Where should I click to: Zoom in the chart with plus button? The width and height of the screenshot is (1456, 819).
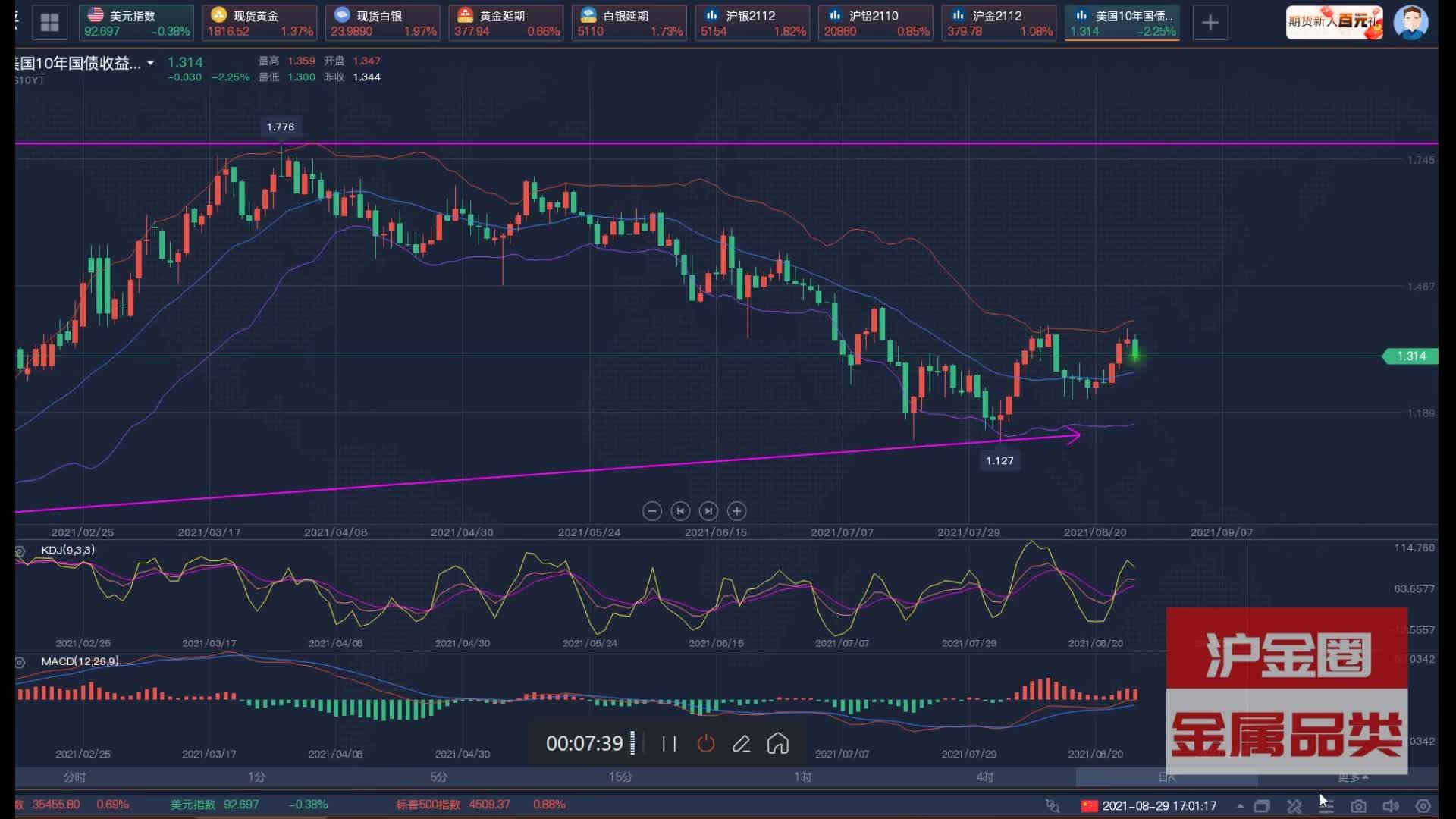tap(736, 511)
